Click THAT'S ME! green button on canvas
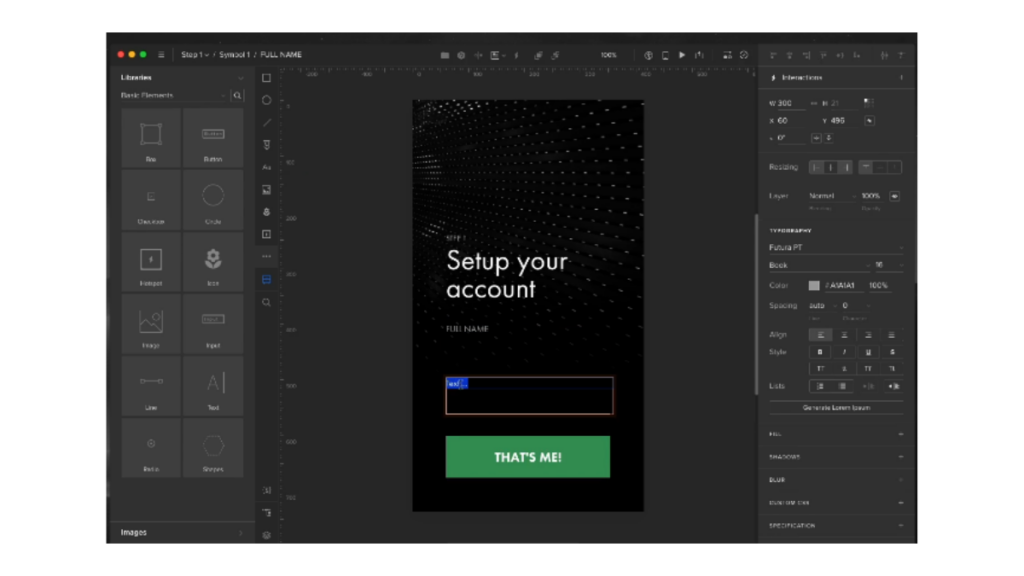 [528, 457]
